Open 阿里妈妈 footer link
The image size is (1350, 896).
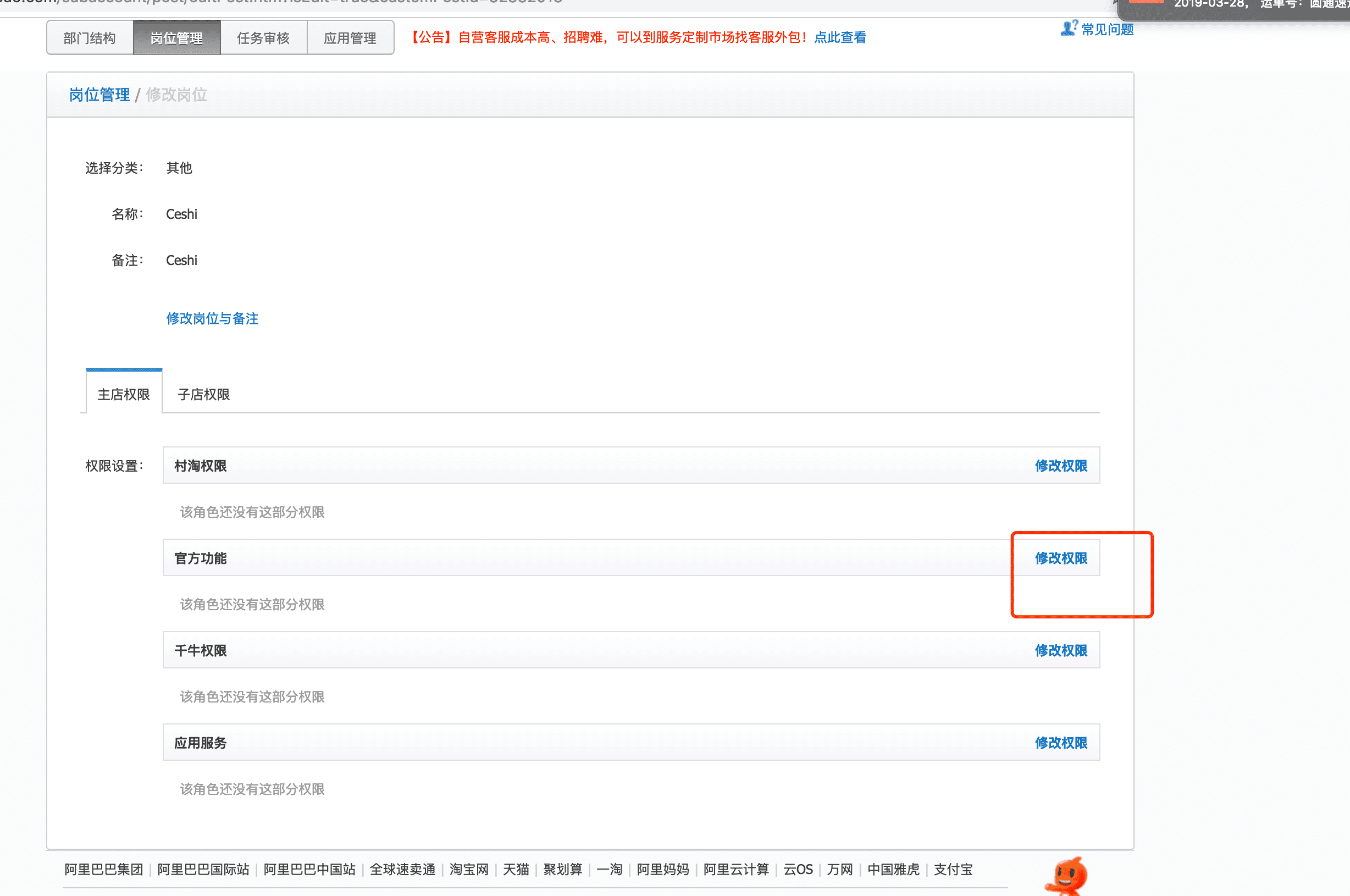click(663, 869)
